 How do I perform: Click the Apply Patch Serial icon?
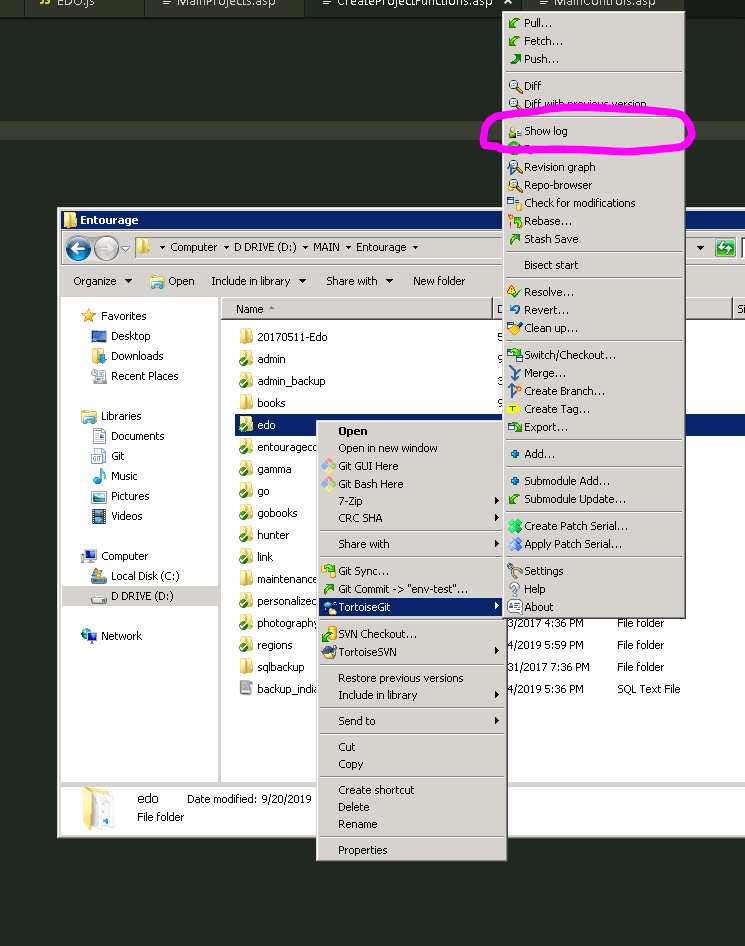click(x=514, y=544)
